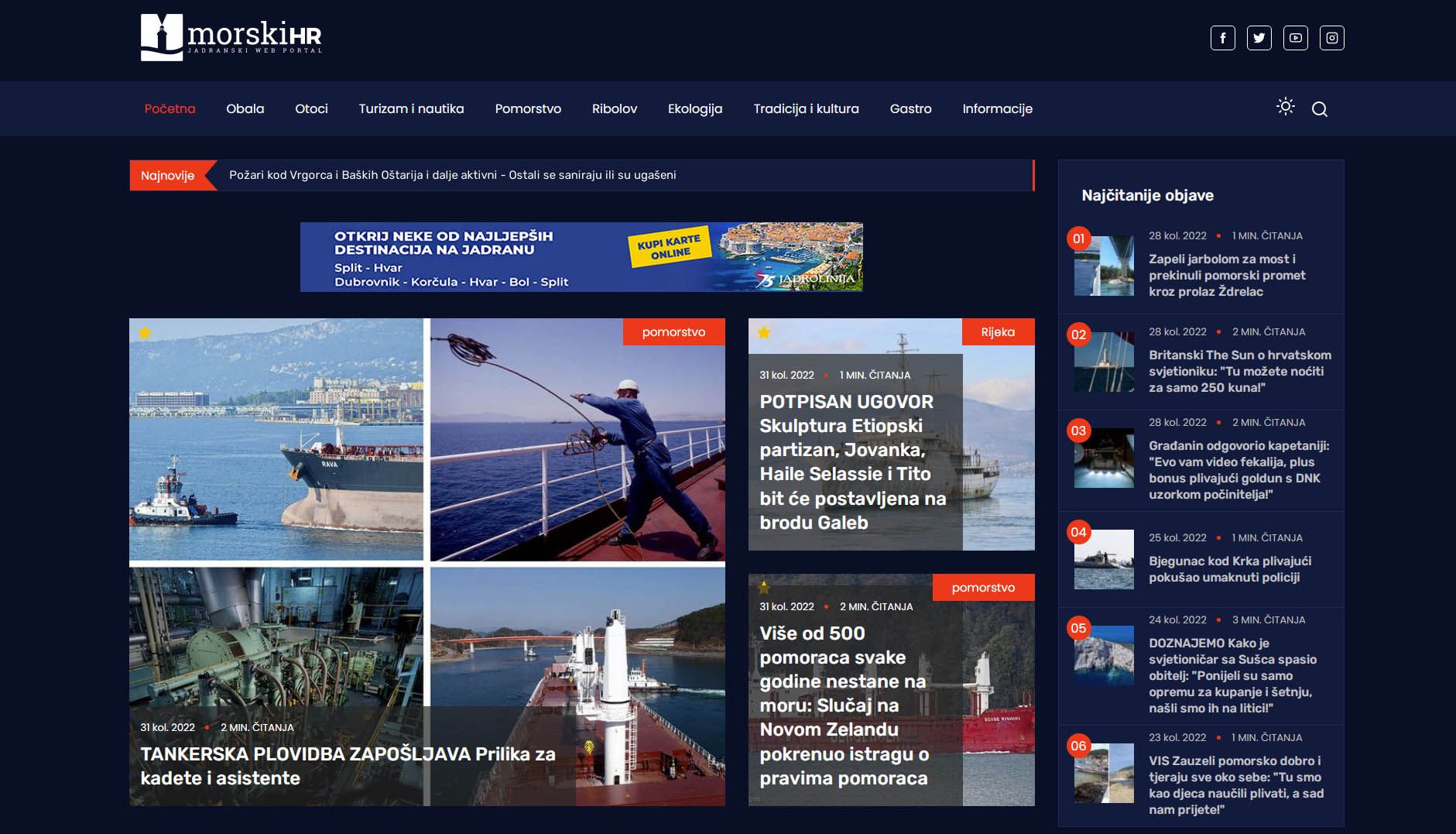Open the Pomorstvo menu item

tap(528, 109)
